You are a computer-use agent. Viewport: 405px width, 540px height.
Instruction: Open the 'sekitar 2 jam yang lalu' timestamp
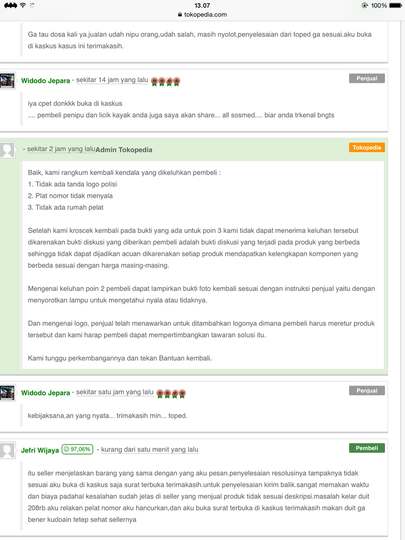[61, 149]
